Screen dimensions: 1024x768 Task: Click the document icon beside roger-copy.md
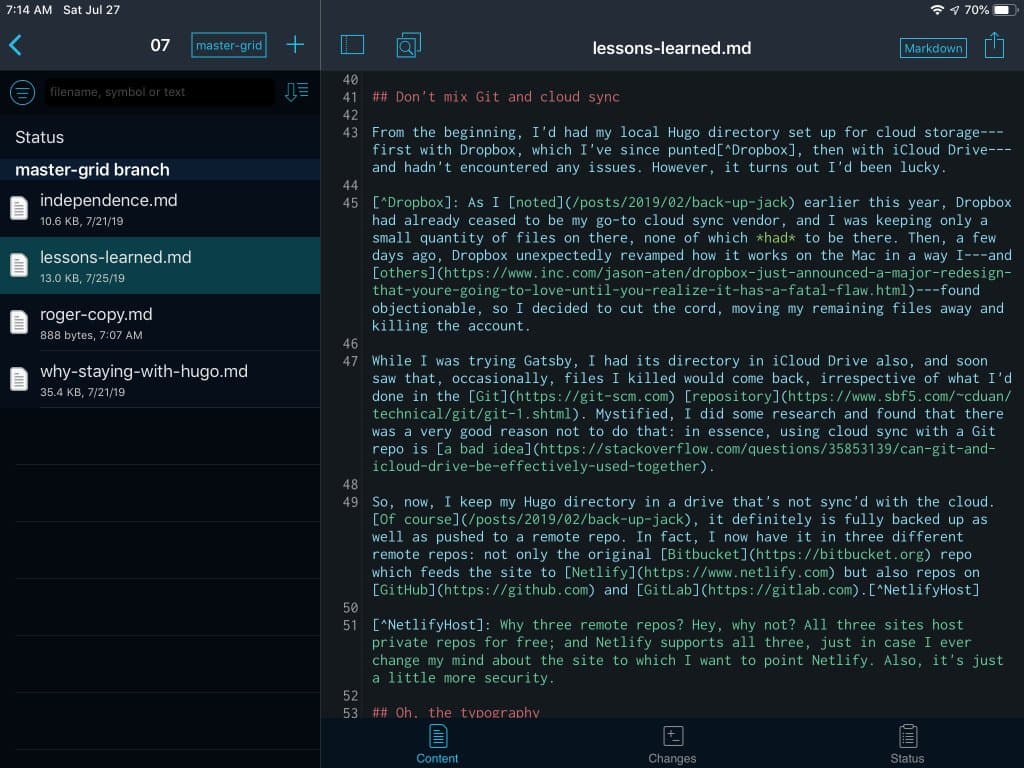click(19, 322)
